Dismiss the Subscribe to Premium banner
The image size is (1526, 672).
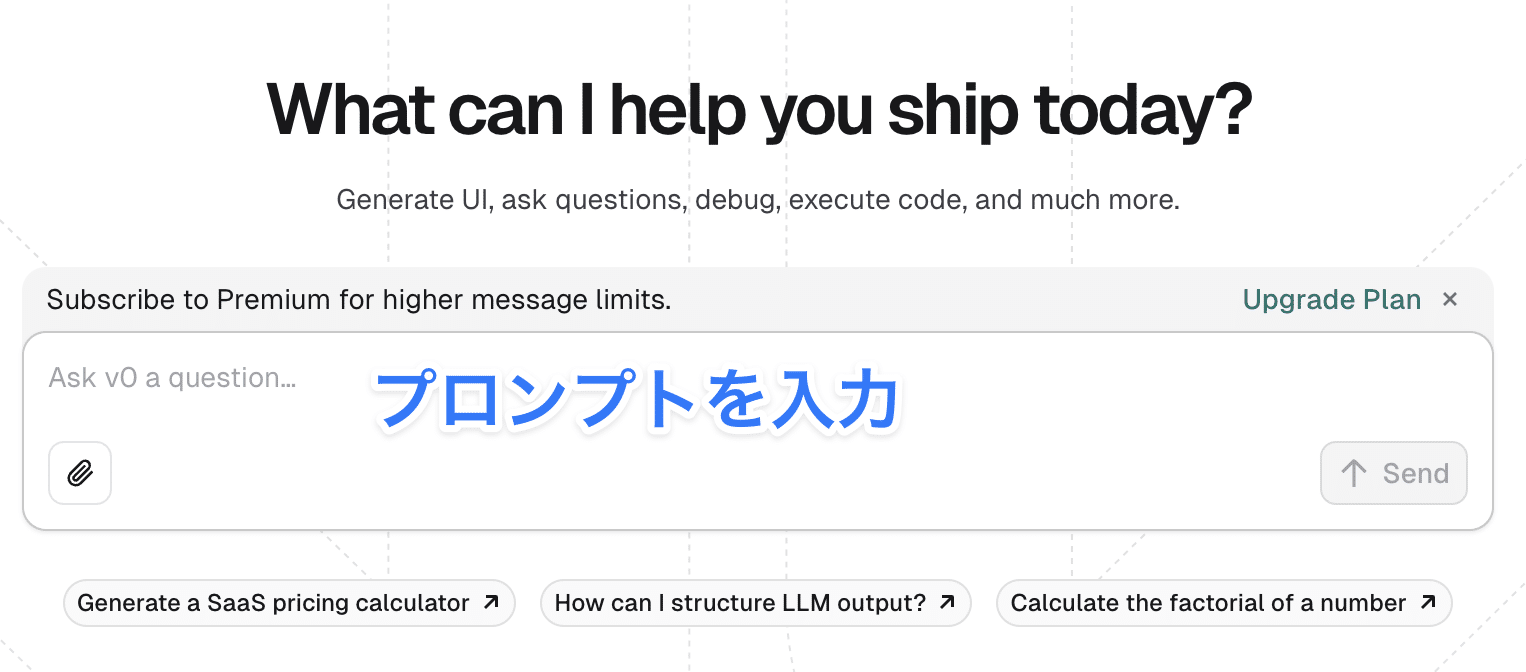[1450, 299]
